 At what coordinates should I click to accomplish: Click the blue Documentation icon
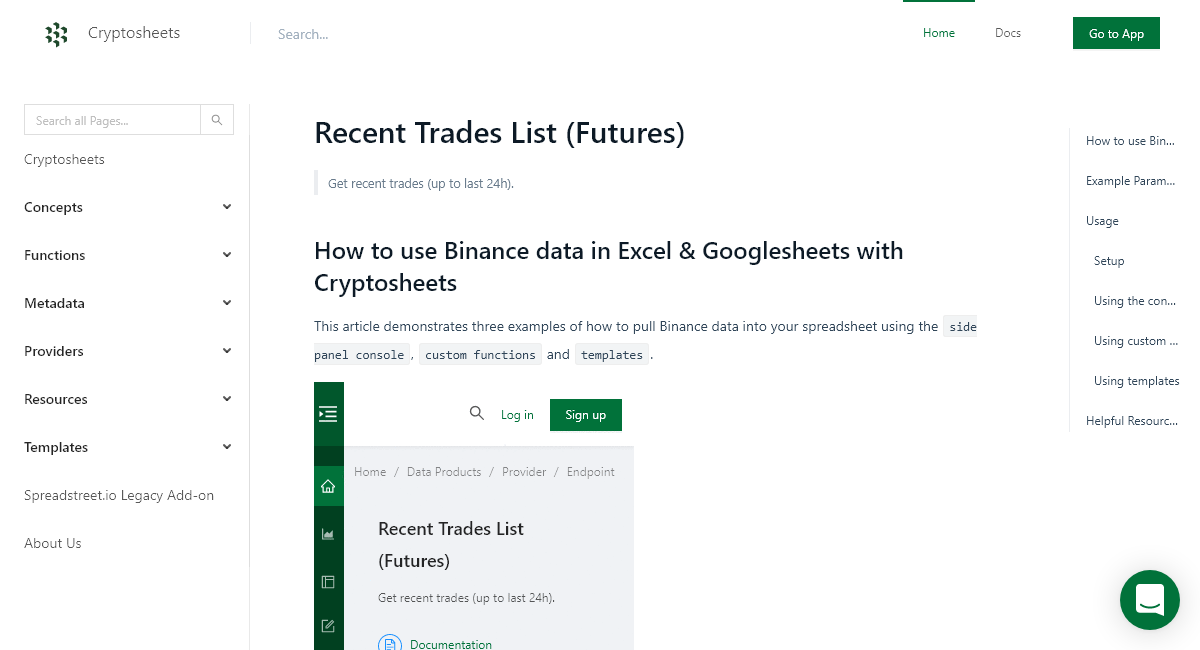pos(390,643)
